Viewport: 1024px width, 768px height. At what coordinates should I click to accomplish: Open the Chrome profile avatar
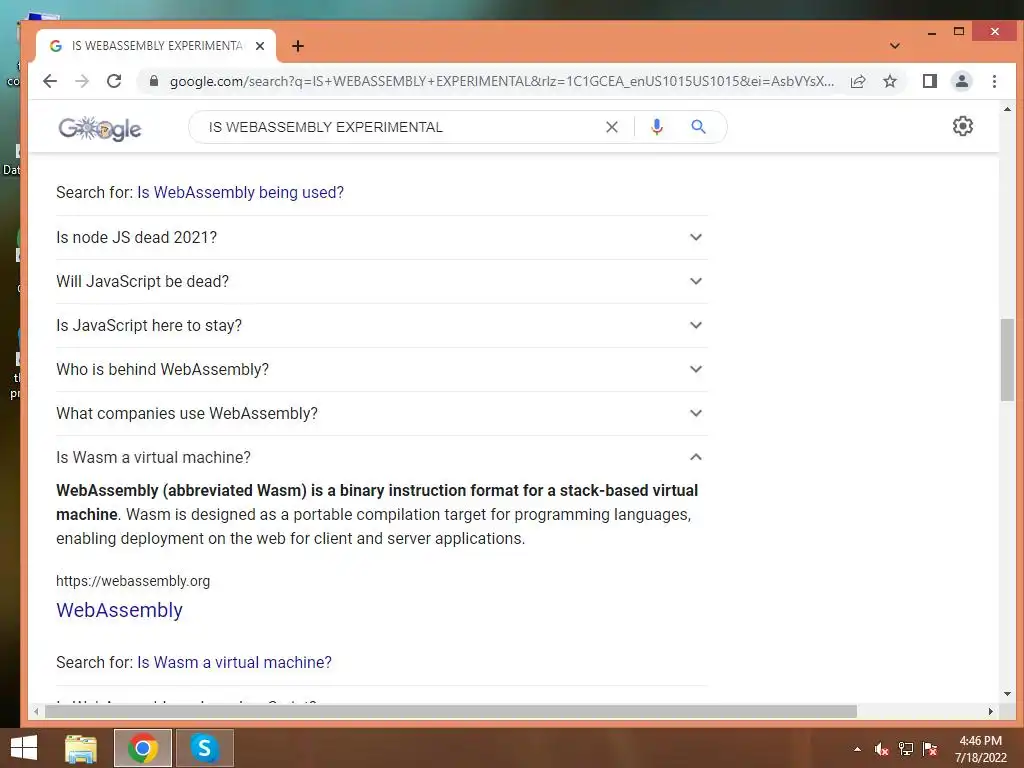961,81
